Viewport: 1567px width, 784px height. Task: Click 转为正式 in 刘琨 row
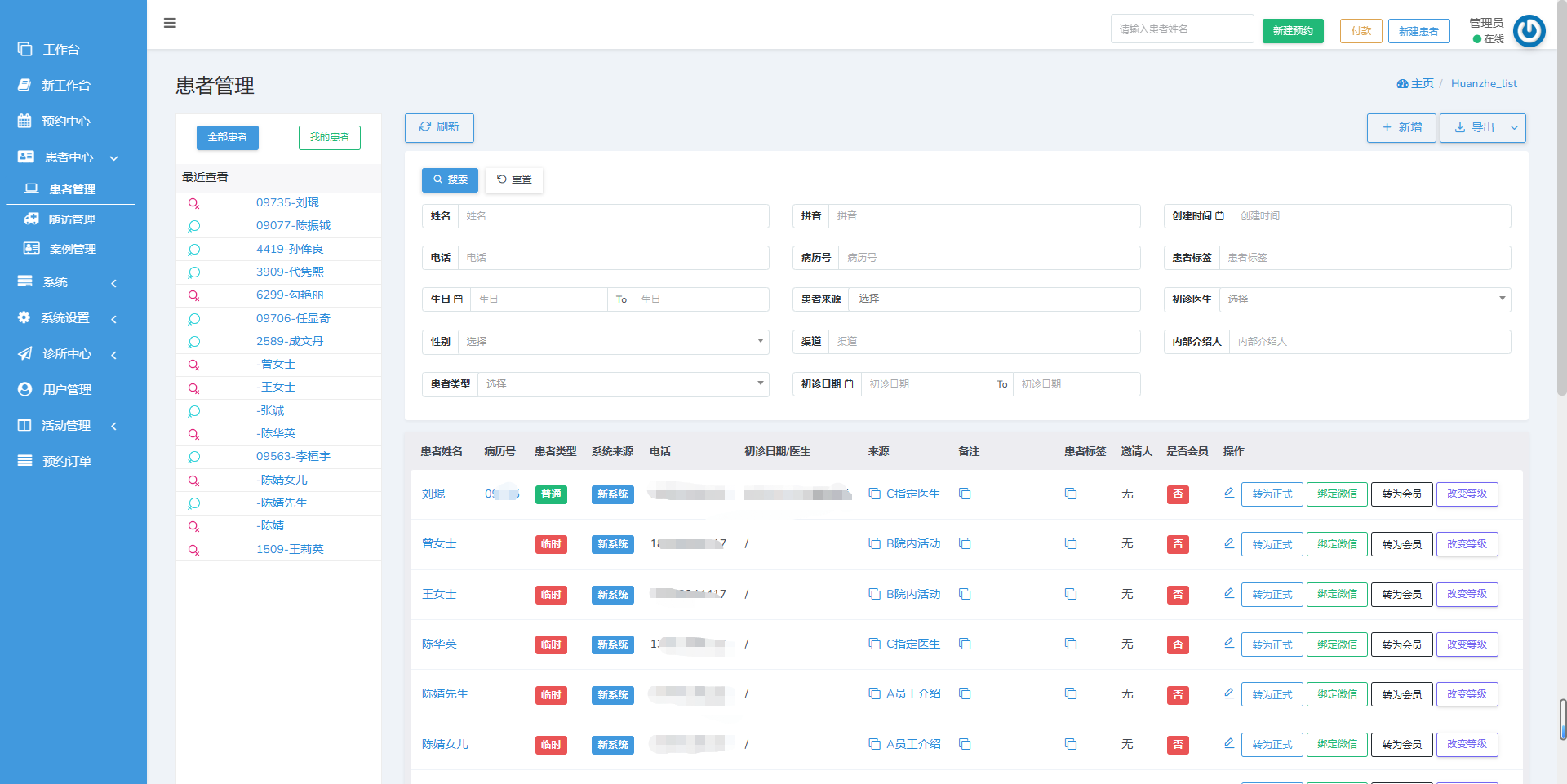(x=1272, y=494)
